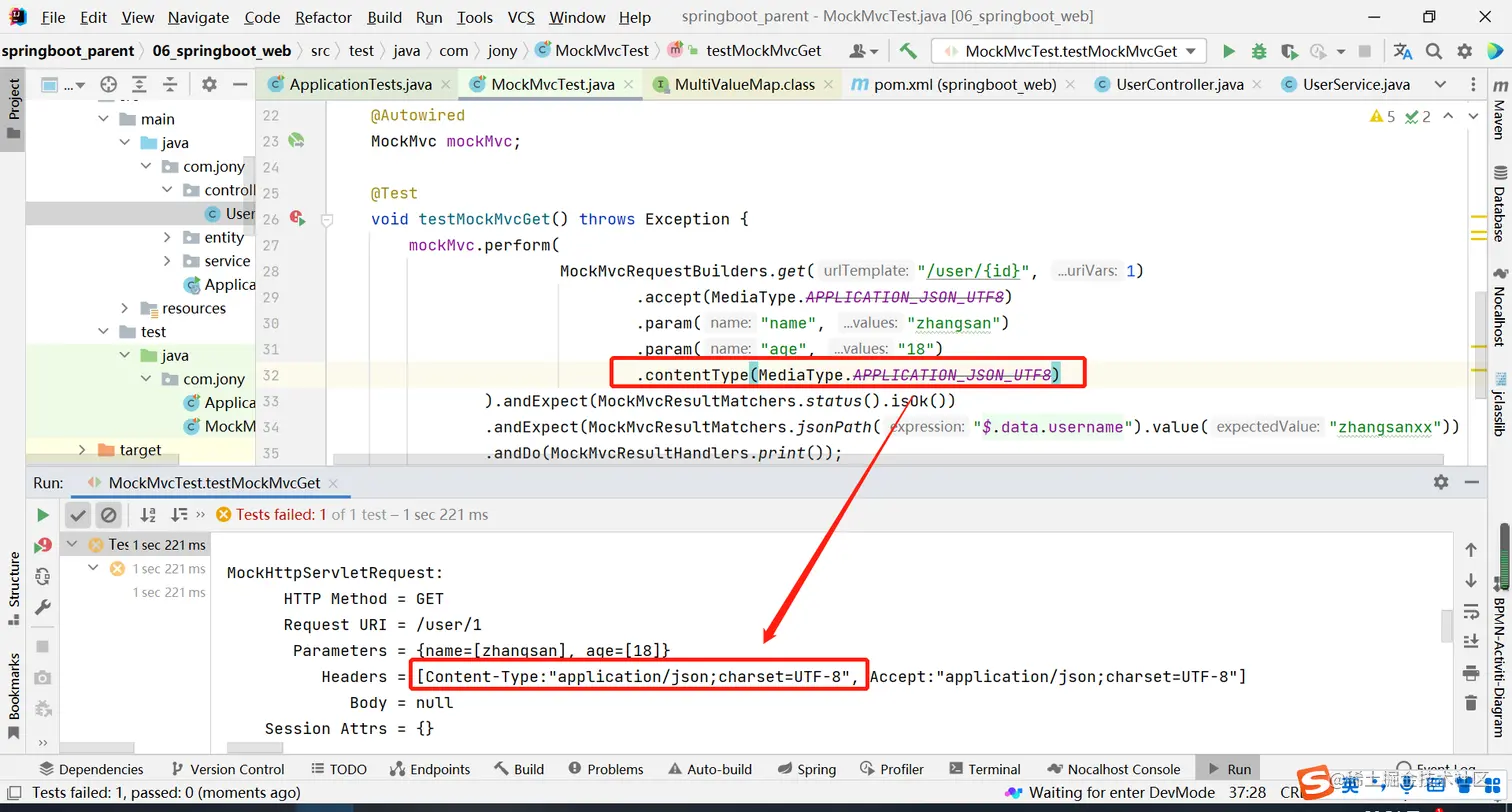Close the MockMvcTest.java editor tab
The width and height of the screenshot is (1512, 812).
[628, 85]
